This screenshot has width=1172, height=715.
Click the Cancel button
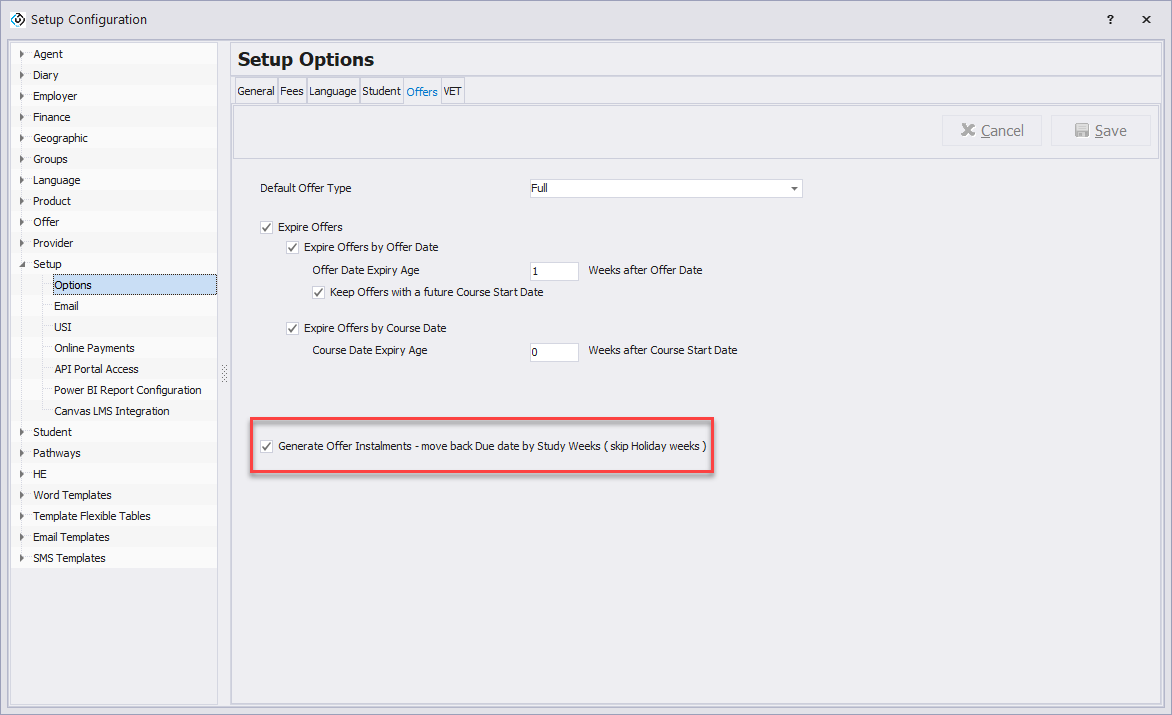(991, 131)
